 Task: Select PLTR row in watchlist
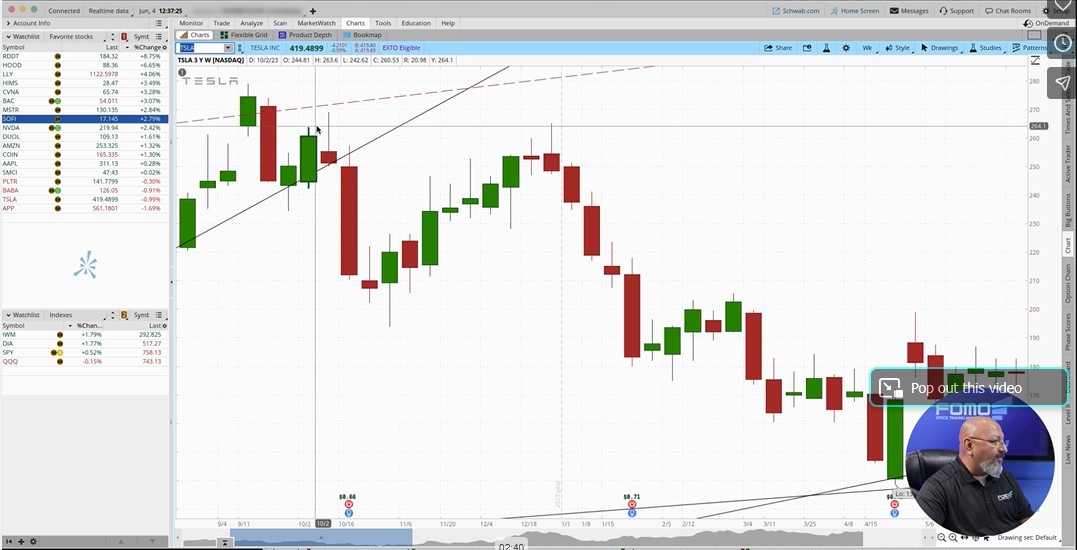click(84, 181)
